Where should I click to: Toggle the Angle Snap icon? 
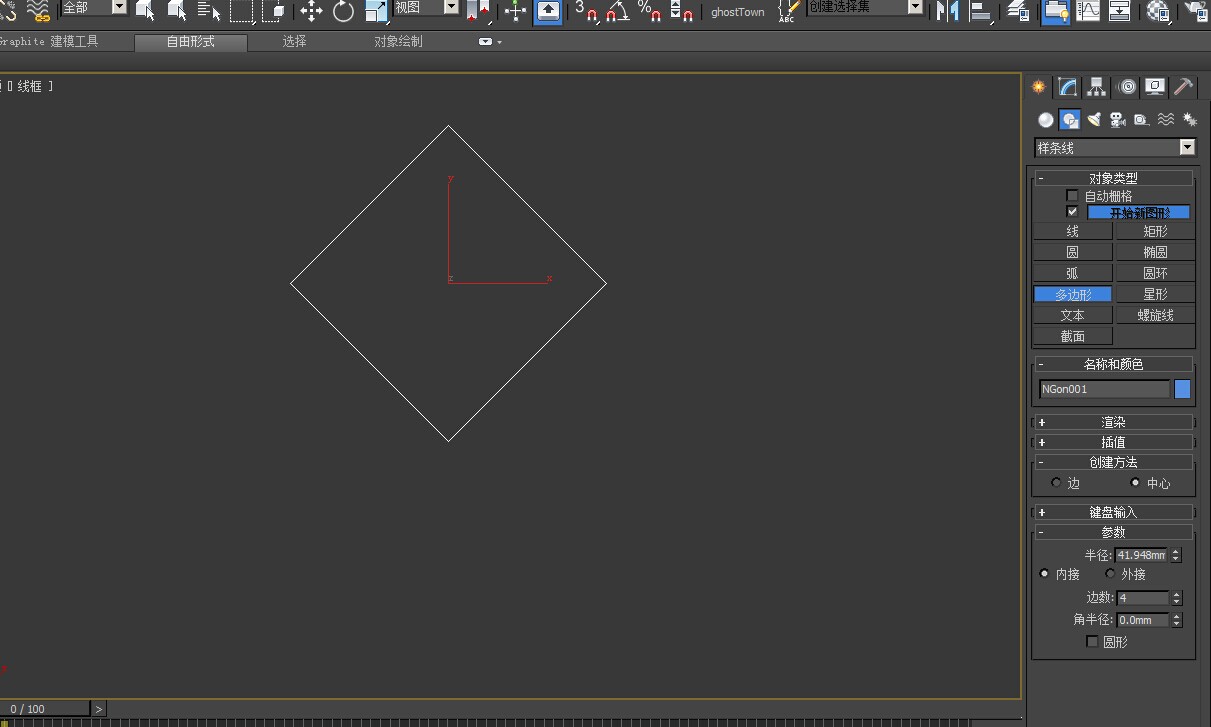tap(618, 11)
